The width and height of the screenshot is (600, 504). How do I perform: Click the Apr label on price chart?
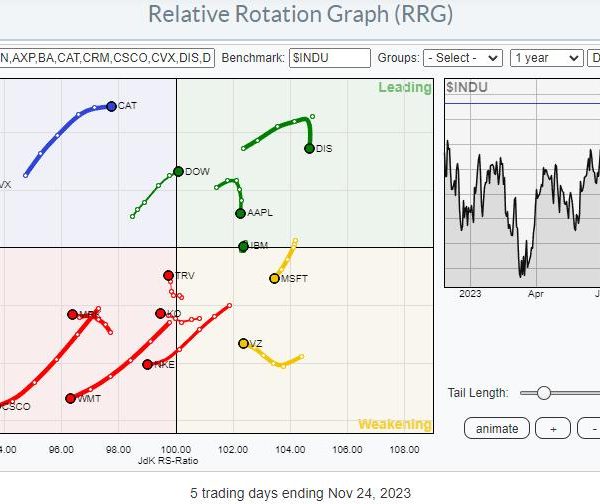[x=536, y=294]
